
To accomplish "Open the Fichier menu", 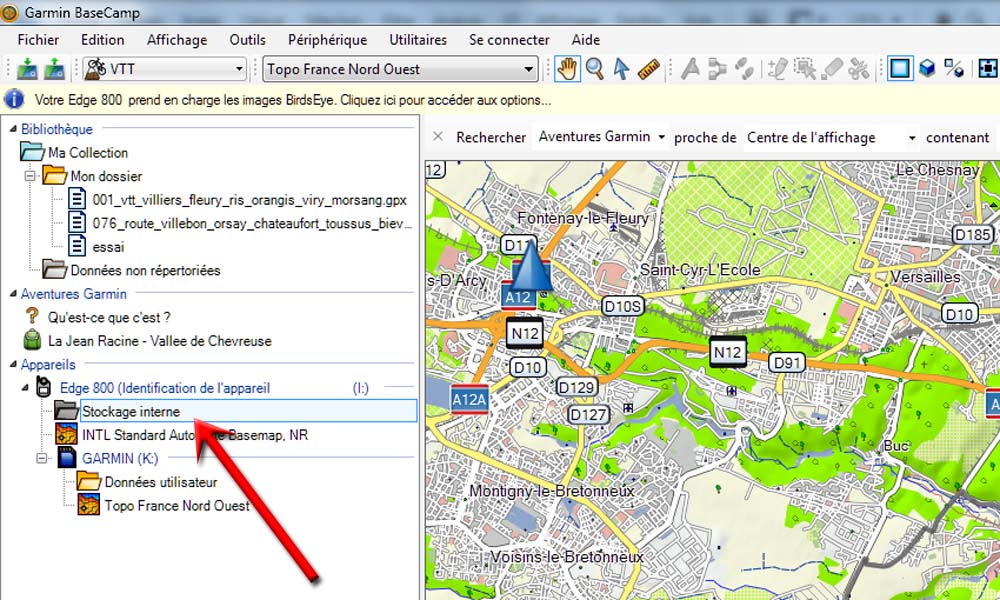I will tap(38, 40).
